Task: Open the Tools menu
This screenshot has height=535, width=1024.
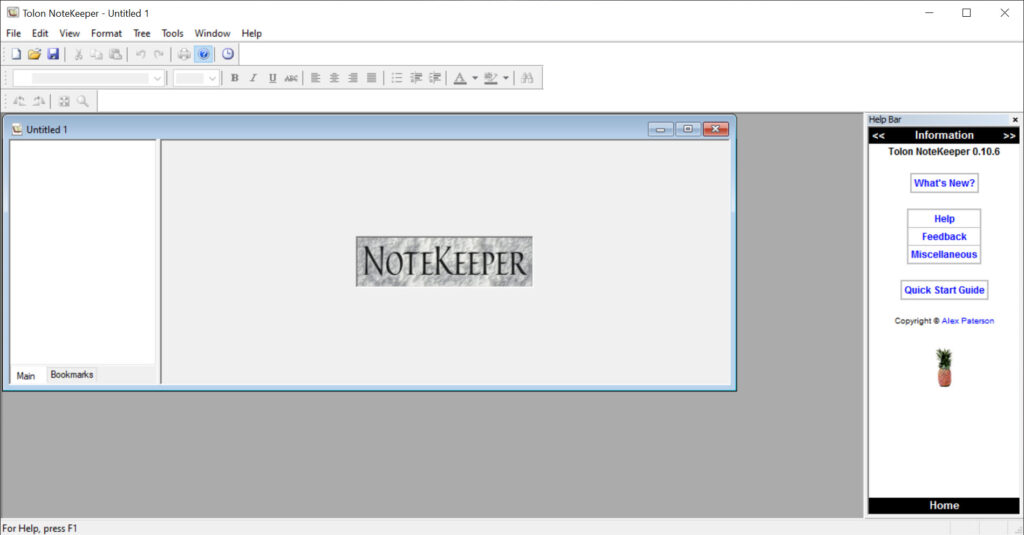Action: click(x=172, y=33)
